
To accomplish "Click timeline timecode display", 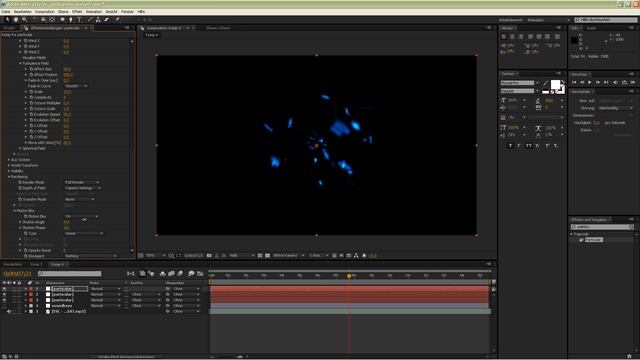I will tap(17, 273).
